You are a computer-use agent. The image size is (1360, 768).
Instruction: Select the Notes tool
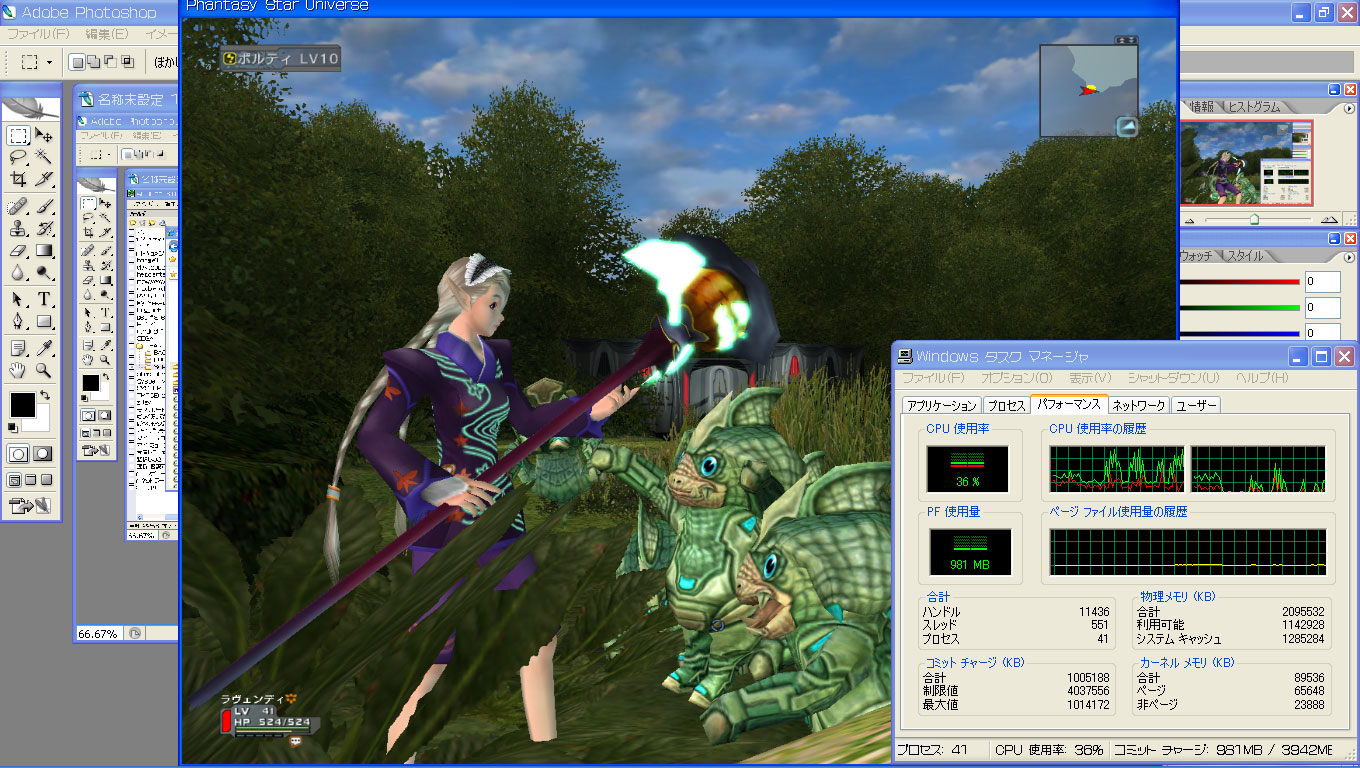18,348
